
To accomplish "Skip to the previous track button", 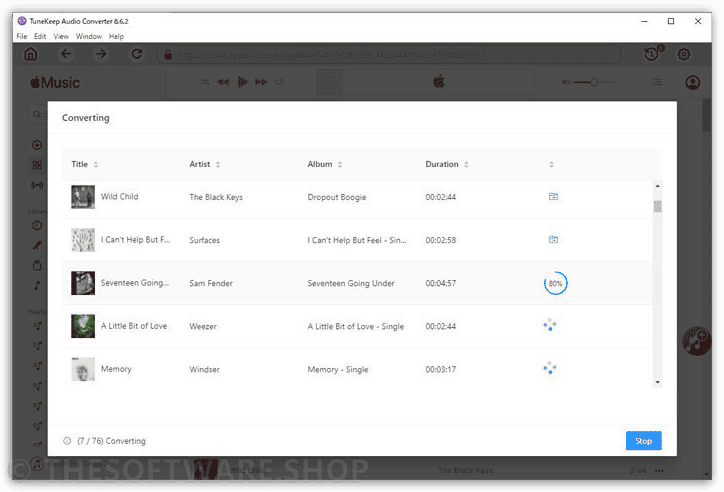I will 223,82.
